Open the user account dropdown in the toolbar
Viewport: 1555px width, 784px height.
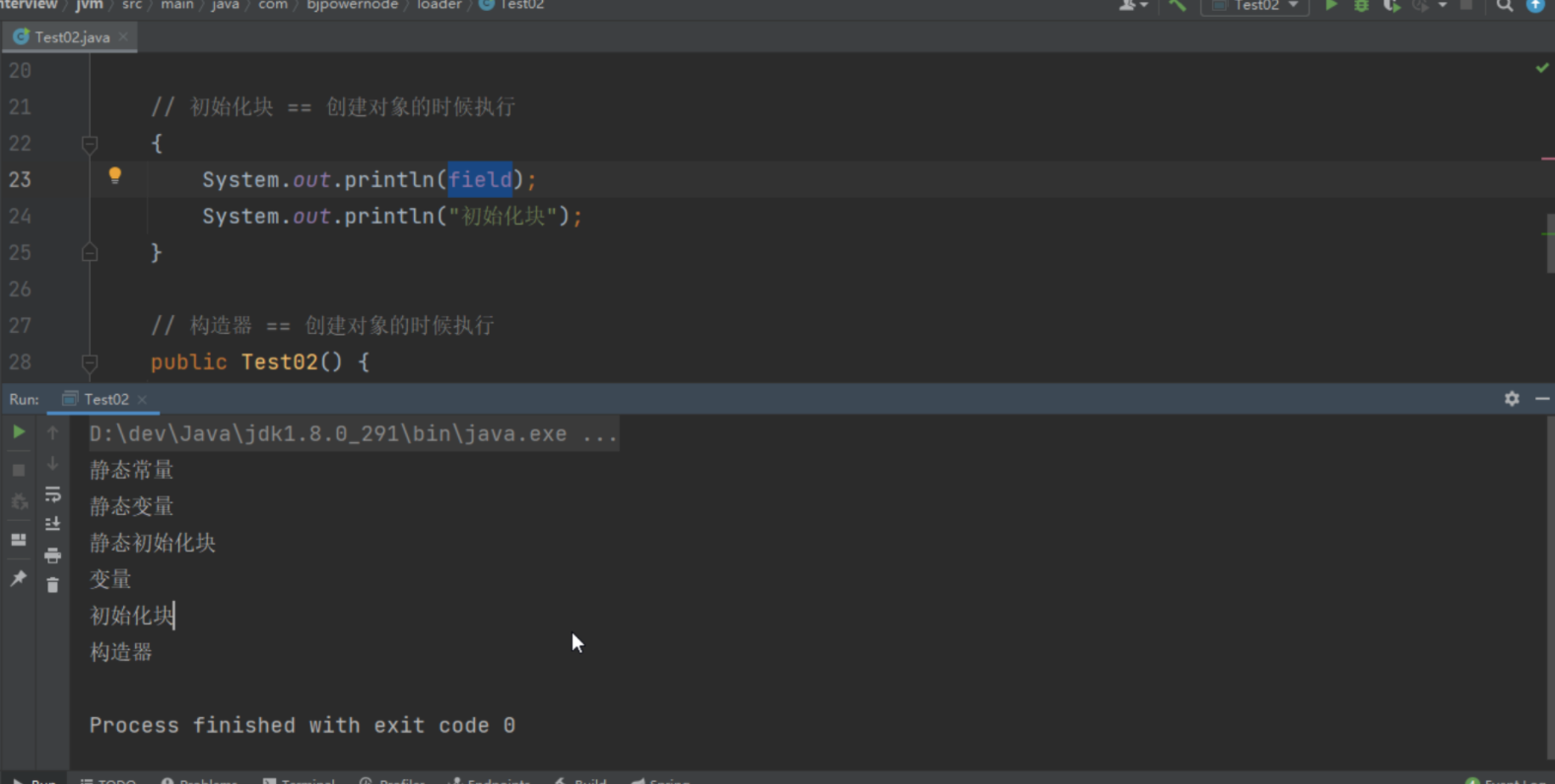coord(1133,6)
